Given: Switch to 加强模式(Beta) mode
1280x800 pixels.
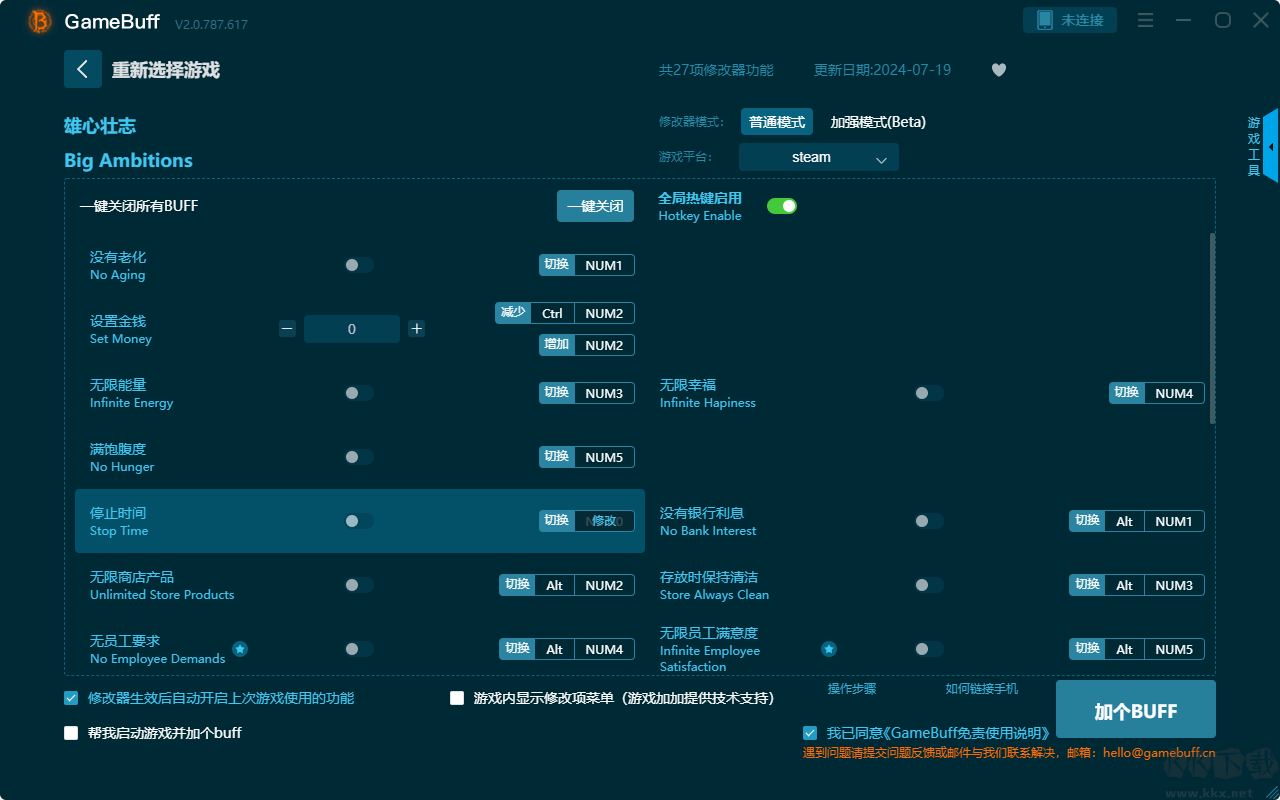Looking at the screenshot, I should pyautogui.click(x=877, y=122).
